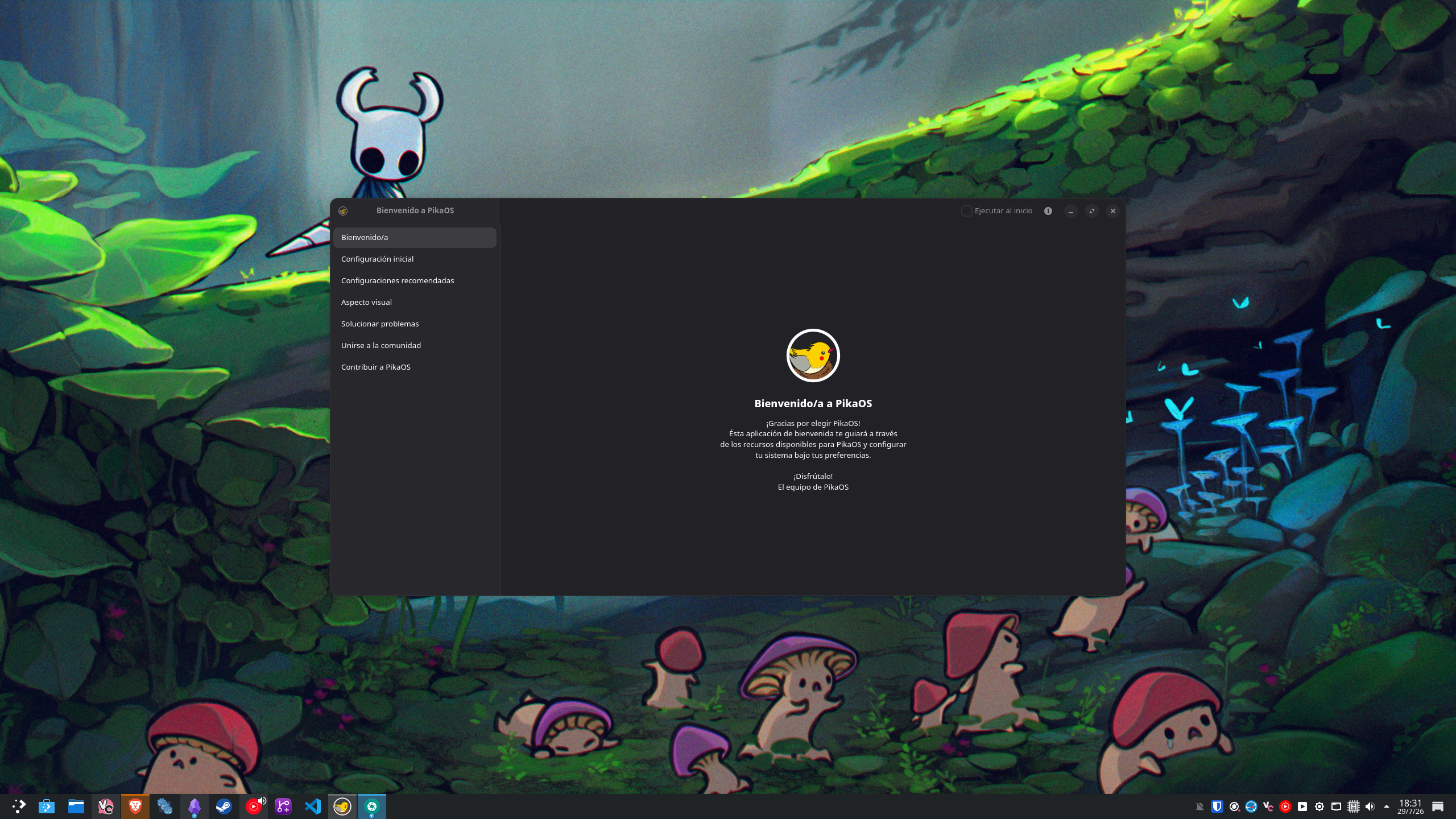Open the KDE application launcher
This screenshot has height=819, width=1456.
(18, 806)
